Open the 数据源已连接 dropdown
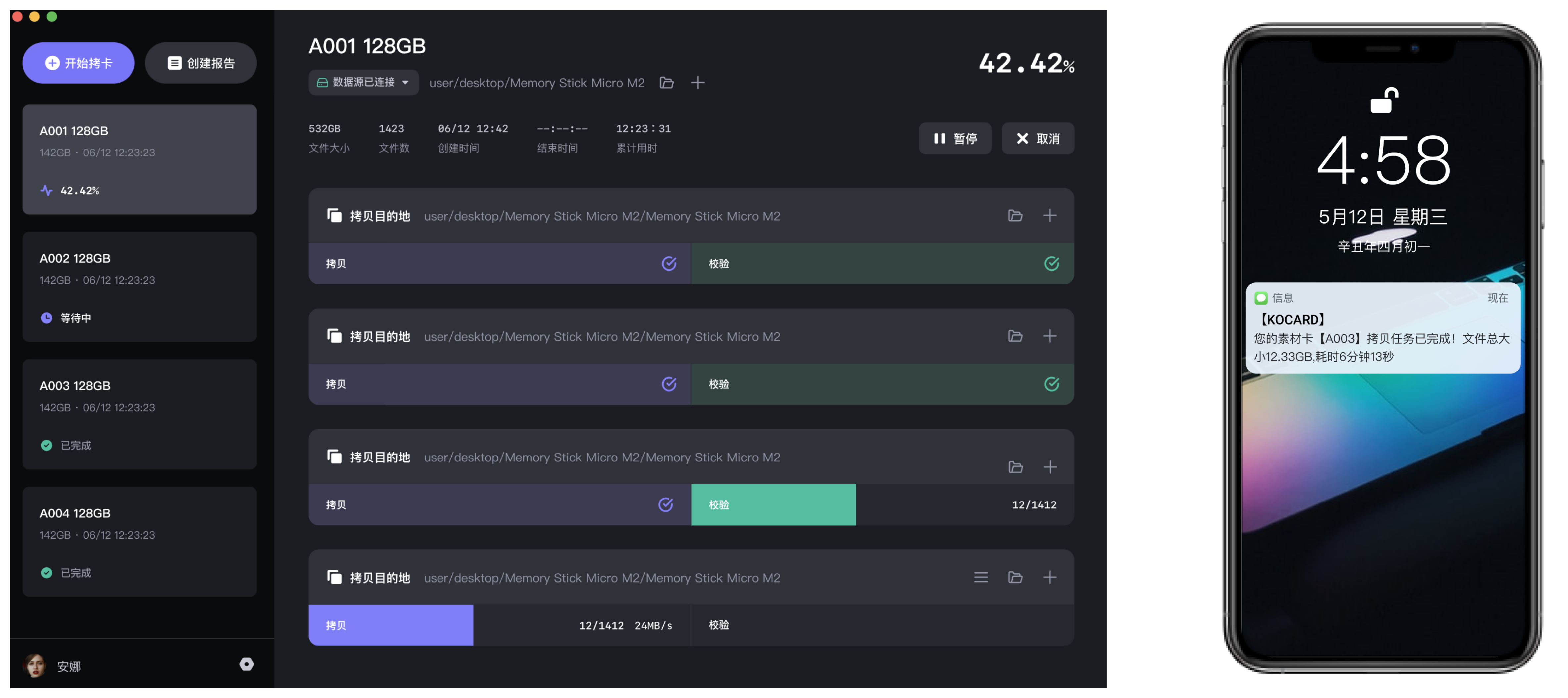This screenshot has height=698, width=1568. point(363,82)
